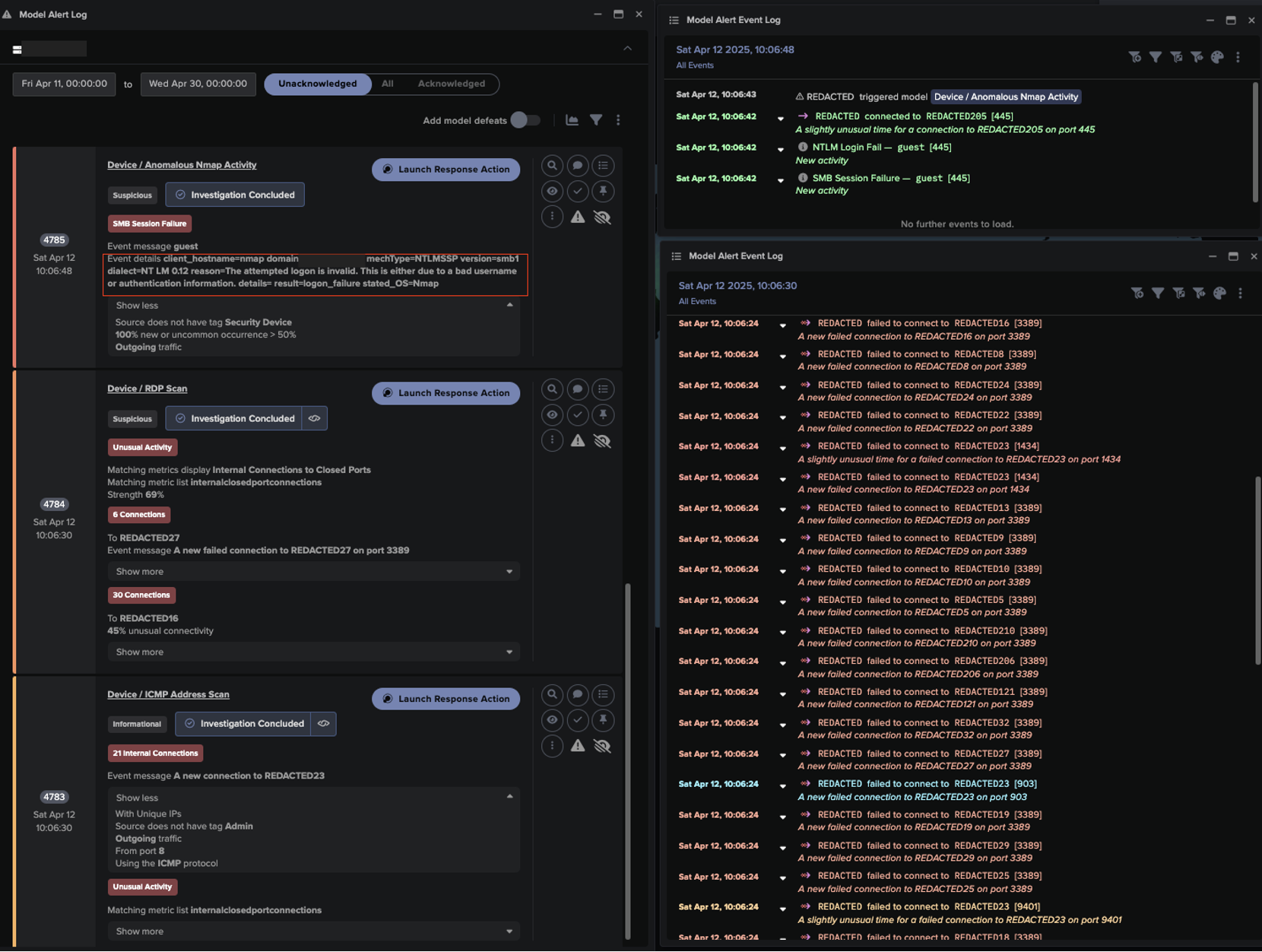
Task: Open kebab menu in Model Alert Log toolbar
Action: click(x=618, y=120)
